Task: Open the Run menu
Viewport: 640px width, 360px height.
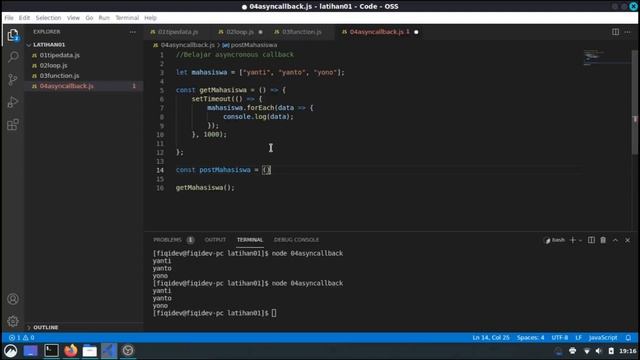Action: tap(104, 18)
